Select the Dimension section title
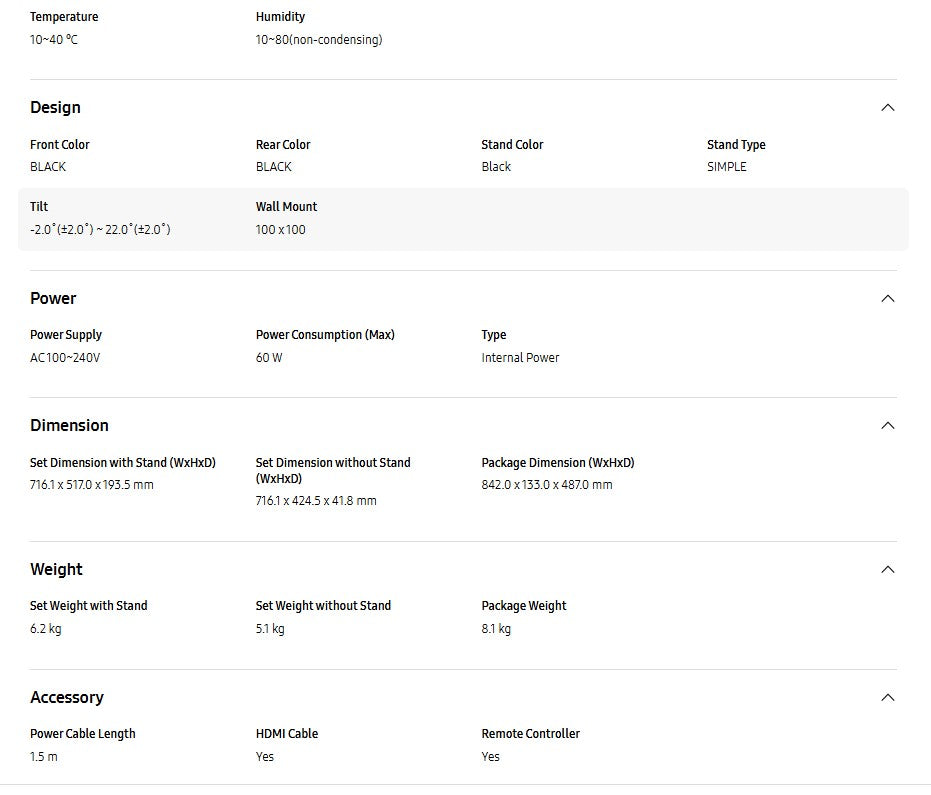The width and height of the screenshot is (931, 795). 69,426
